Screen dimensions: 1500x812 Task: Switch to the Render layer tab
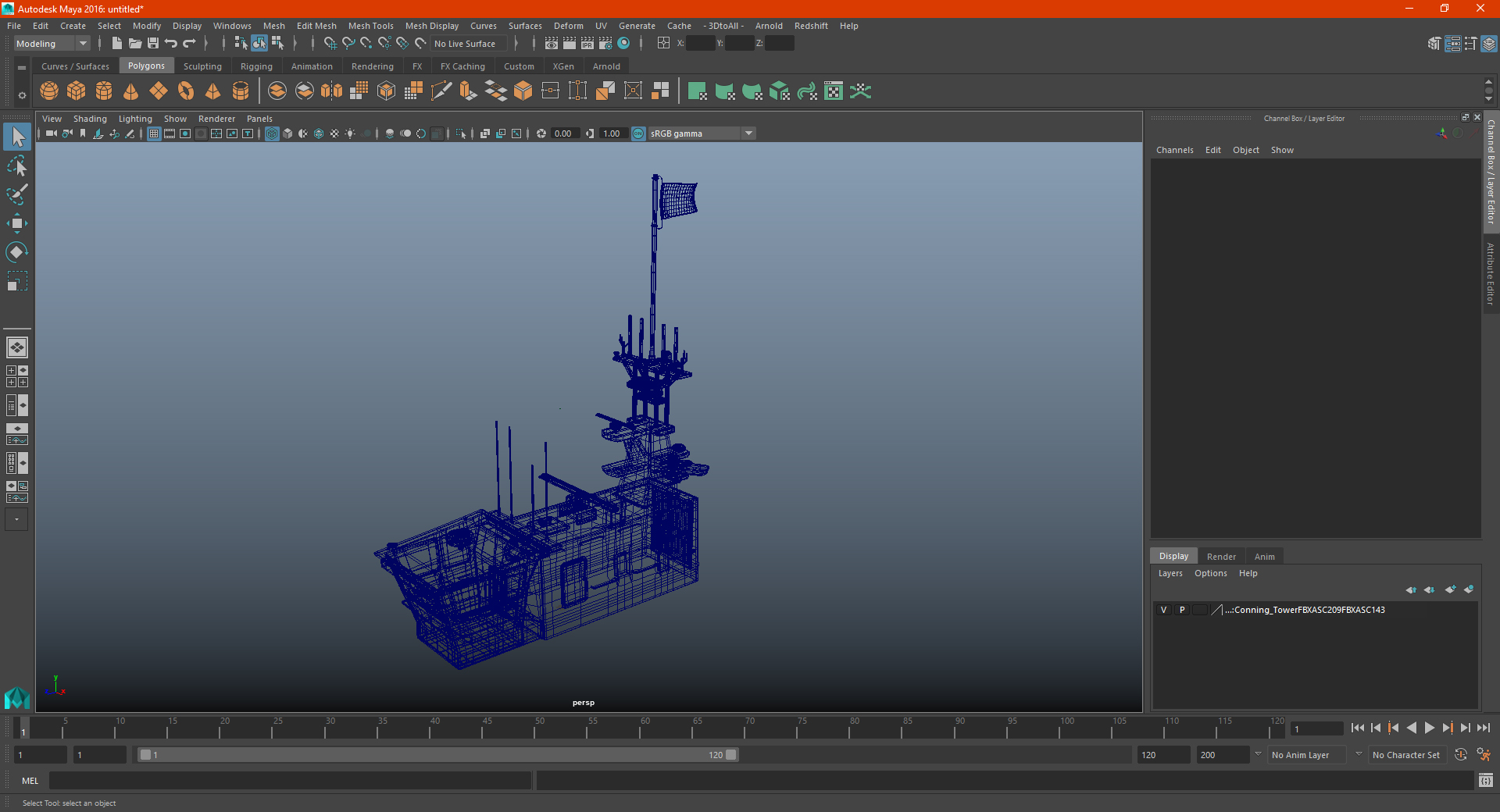(x=1221, y=557)
